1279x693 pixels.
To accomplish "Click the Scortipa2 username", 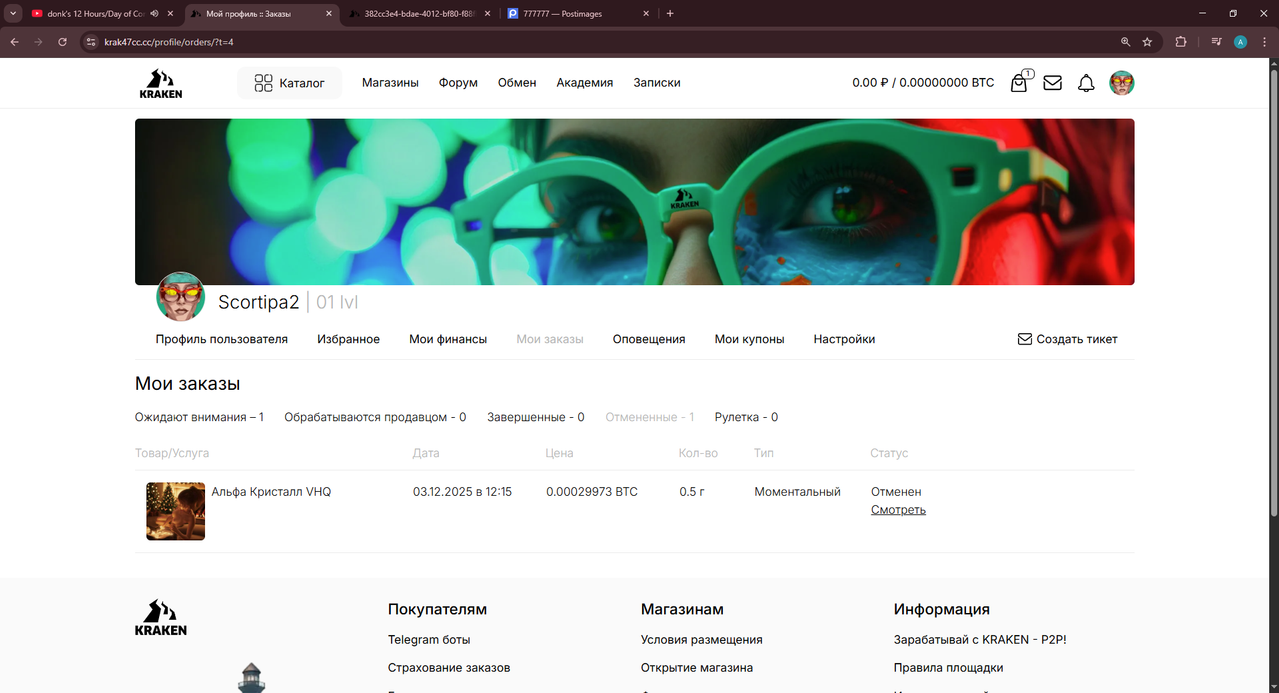I will tap(259, 302).
